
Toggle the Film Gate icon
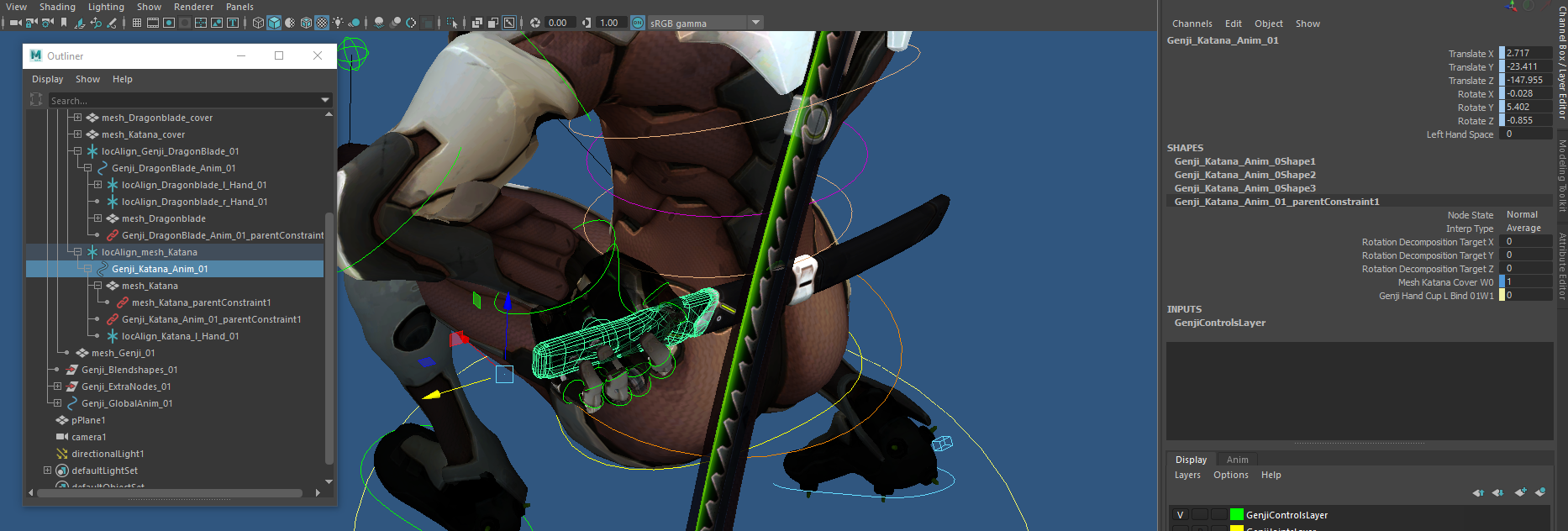(x=153, y=23)
